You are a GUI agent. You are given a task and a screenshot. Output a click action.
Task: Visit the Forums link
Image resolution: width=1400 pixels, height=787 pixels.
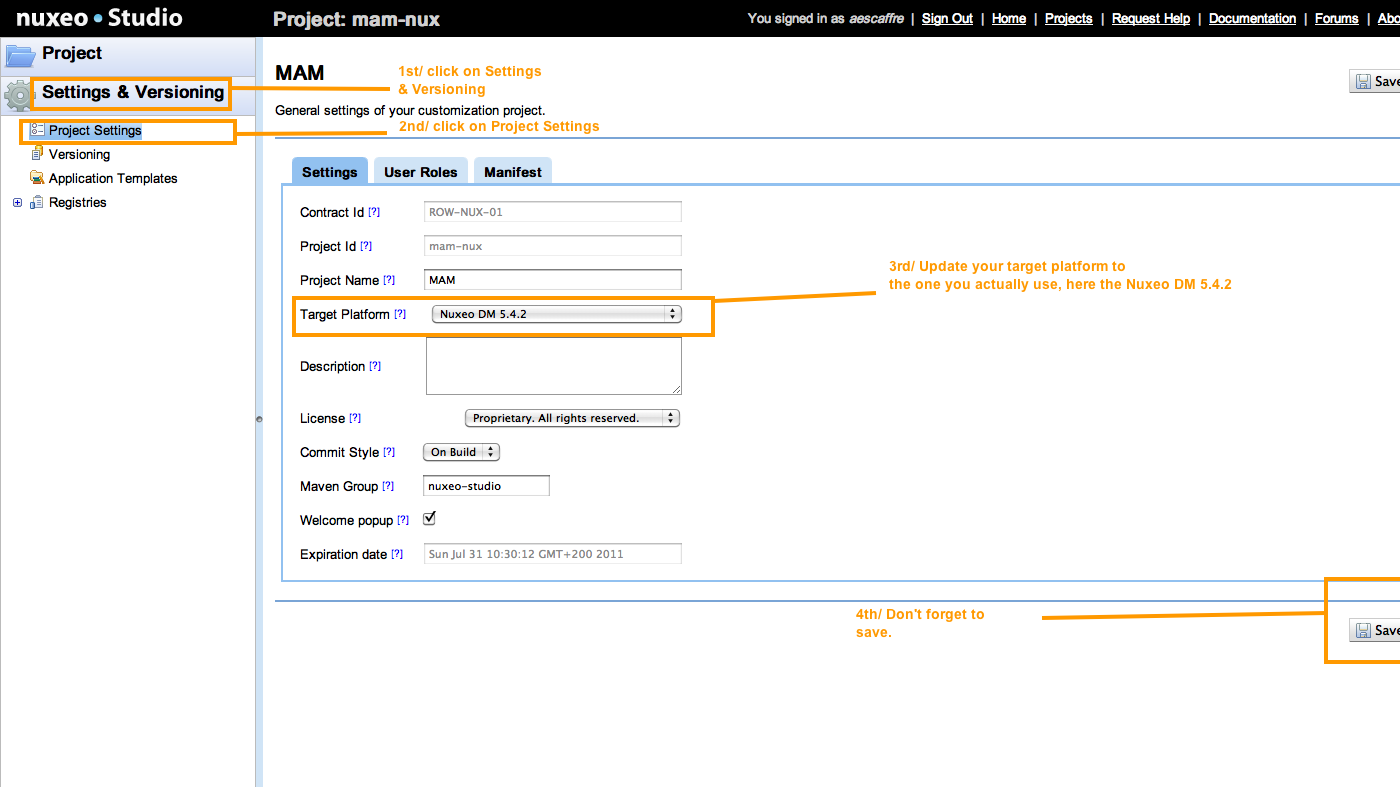(x=1336, y=18)
